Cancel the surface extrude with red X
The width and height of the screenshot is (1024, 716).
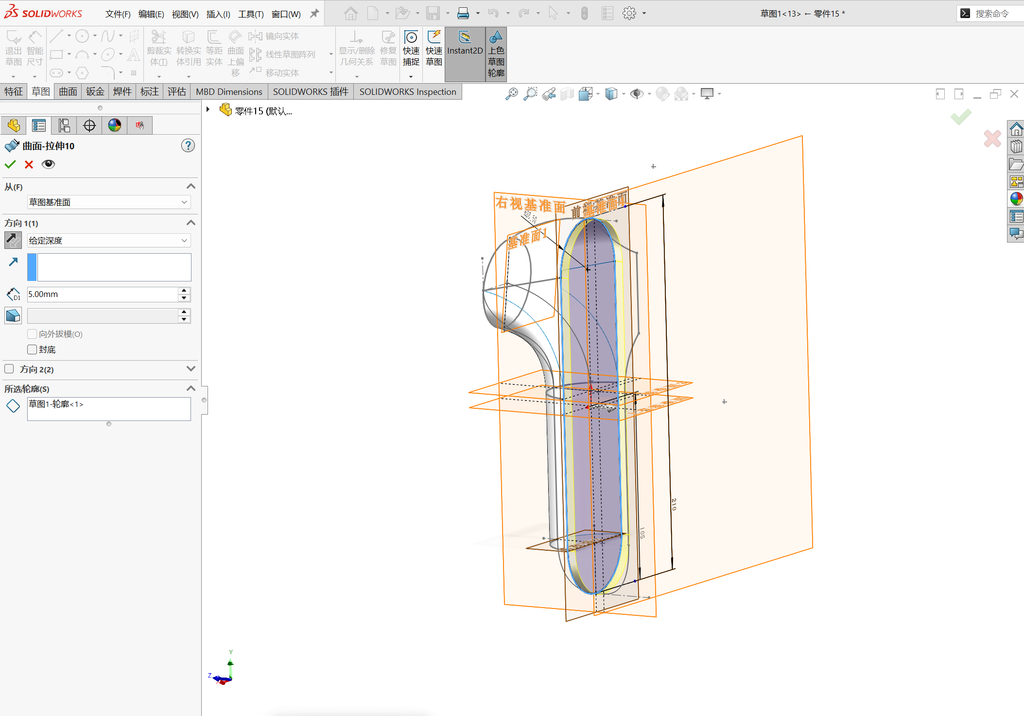[x=29, y=165]
